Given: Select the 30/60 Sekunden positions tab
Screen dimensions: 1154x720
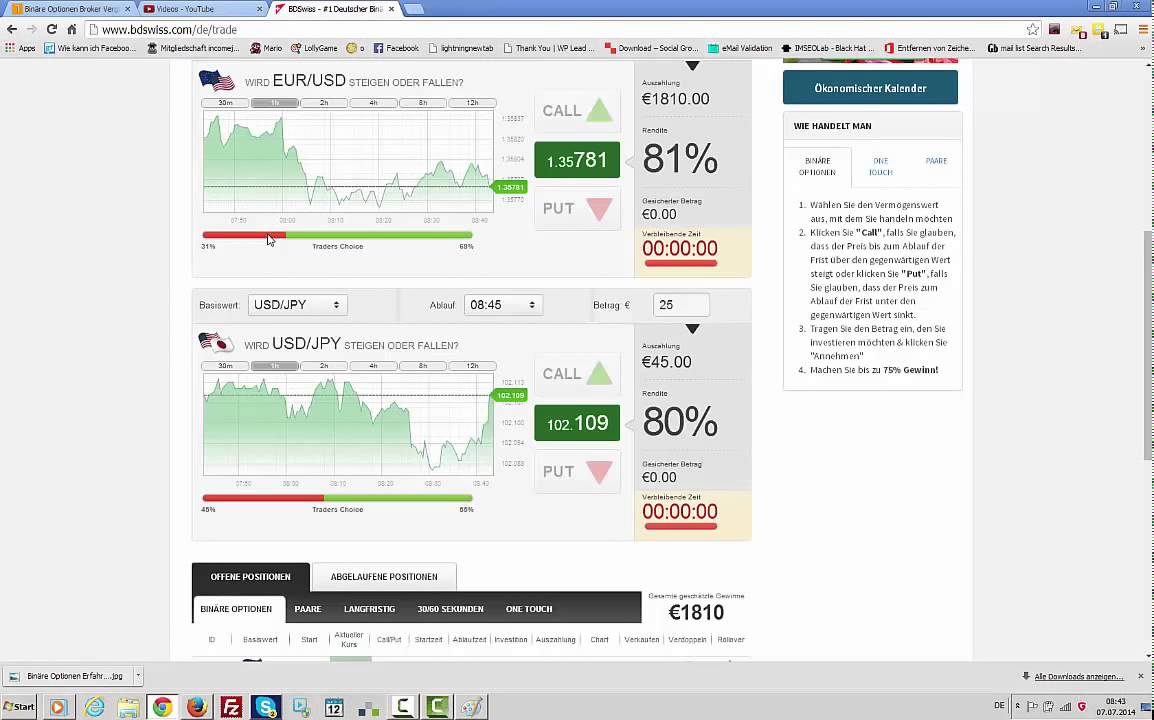Looking at the screenshot, I should pyautogui.click(x=450, y=609).
